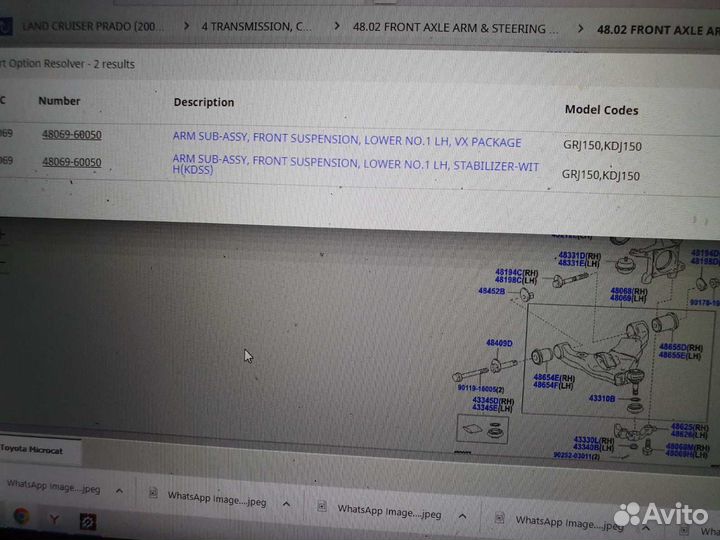Open 48.02 FRONT AXLE ARM & STEERING breadcrumb
The width and height of the screenshot is (720, 540).
point(455,28)
